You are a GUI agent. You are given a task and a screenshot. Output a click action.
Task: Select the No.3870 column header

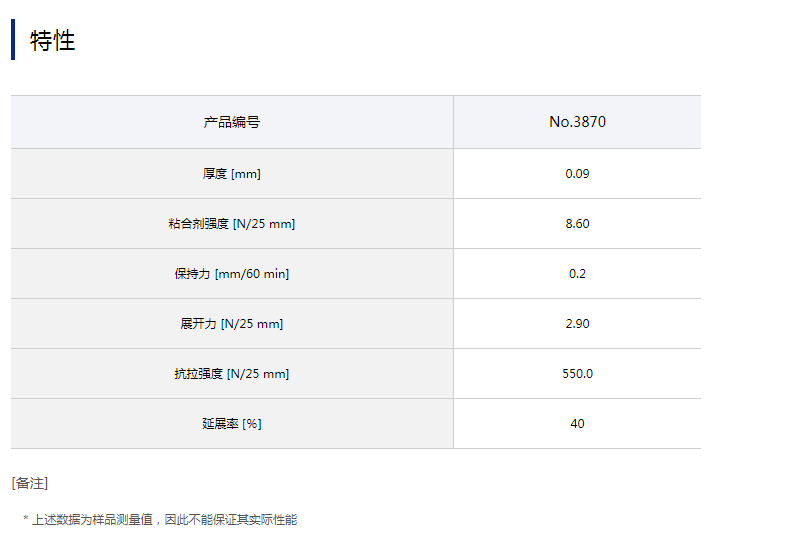click(577, 122)
